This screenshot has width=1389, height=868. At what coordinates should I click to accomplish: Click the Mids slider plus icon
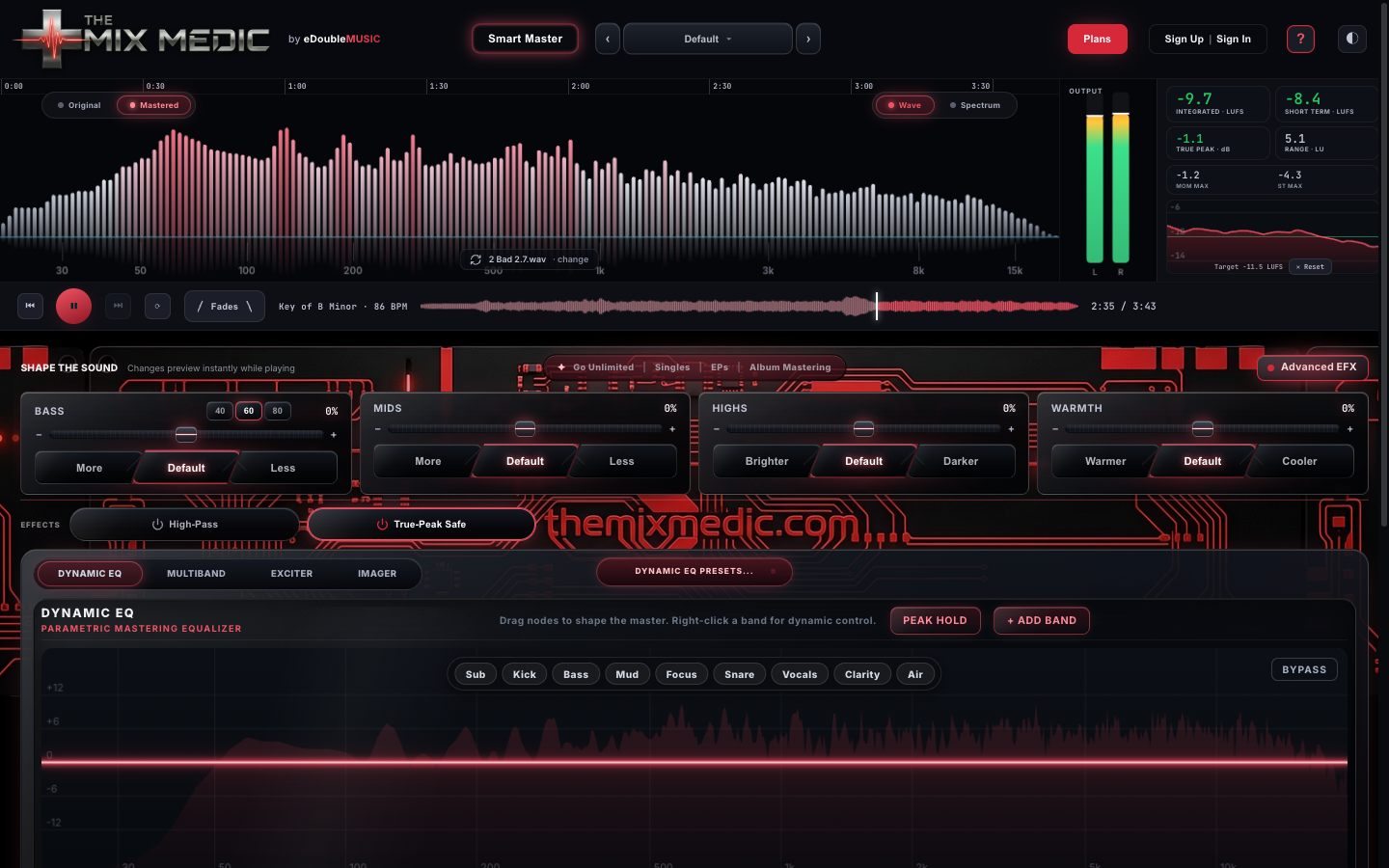pyautogui.click(x=672, y=429)
